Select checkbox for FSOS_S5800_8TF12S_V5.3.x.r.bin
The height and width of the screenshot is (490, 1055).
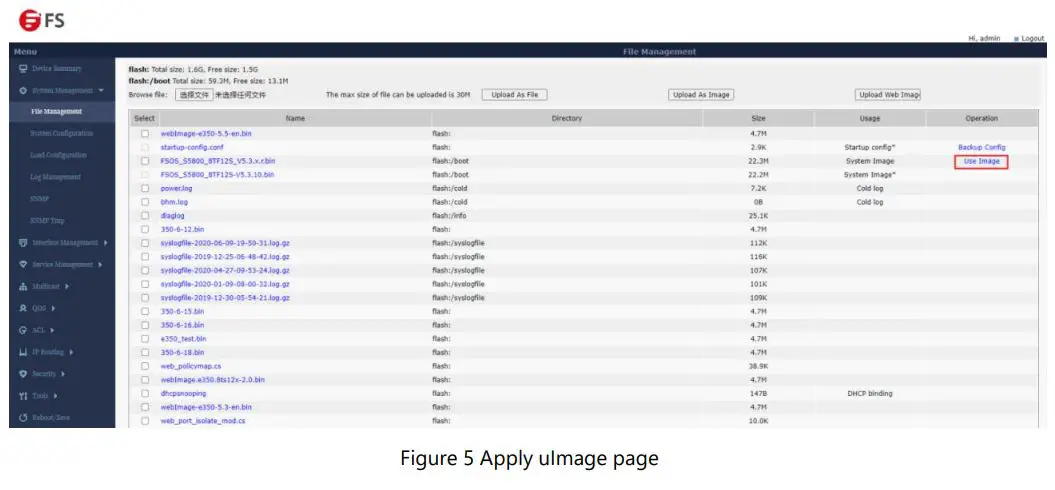tap(145, 161)
